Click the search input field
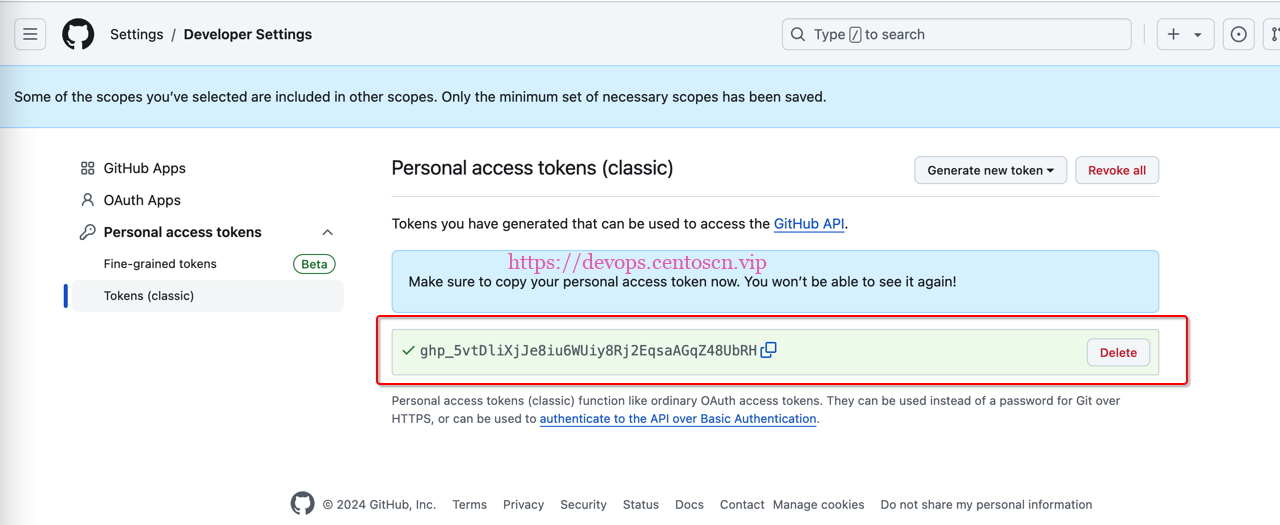Screen dimensions: 1280x525 click(x=956, y=34)
